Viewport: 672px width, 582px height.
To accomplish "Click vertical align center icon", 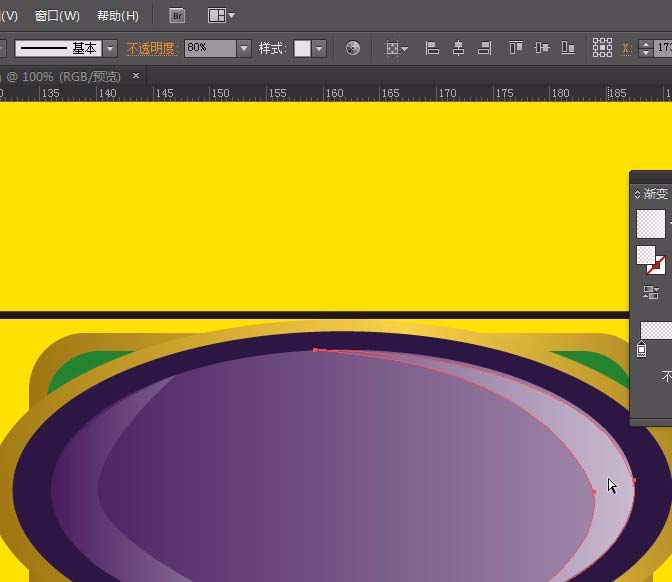I will coord(542,48).
